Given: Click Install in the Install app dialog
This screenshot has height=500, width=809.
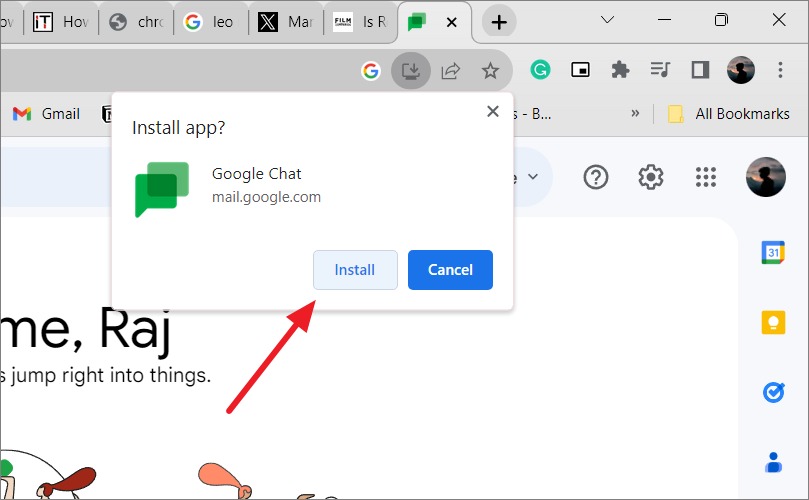Looking at the screenshot, I should [355, 270].
